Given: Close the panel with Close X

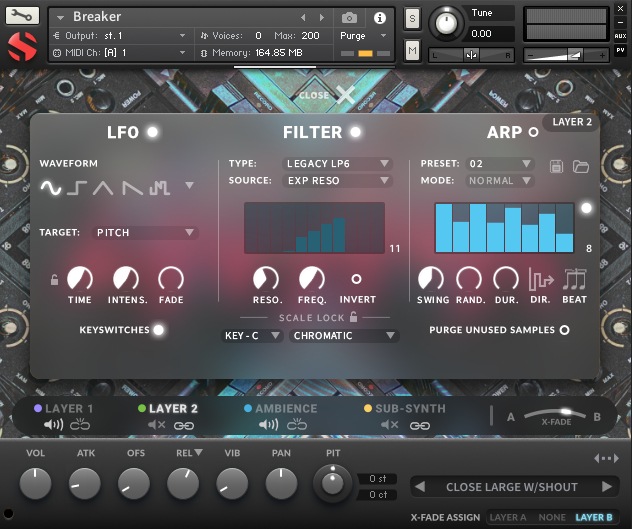Looking at the screenshot, I should (x=344, y=95).
